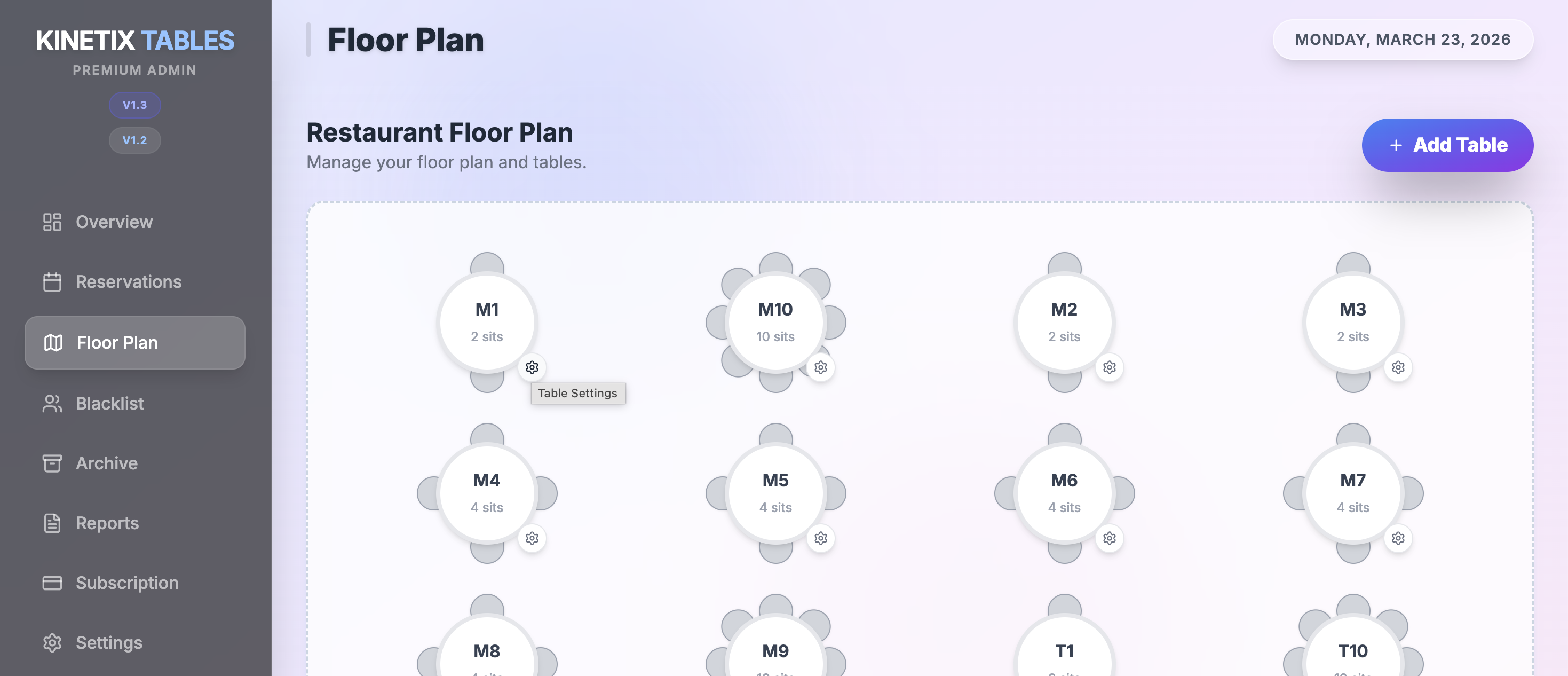Navigate to the Archive page
The image size is (1568, 676).
pyautogui.click(x=107, y=463)
